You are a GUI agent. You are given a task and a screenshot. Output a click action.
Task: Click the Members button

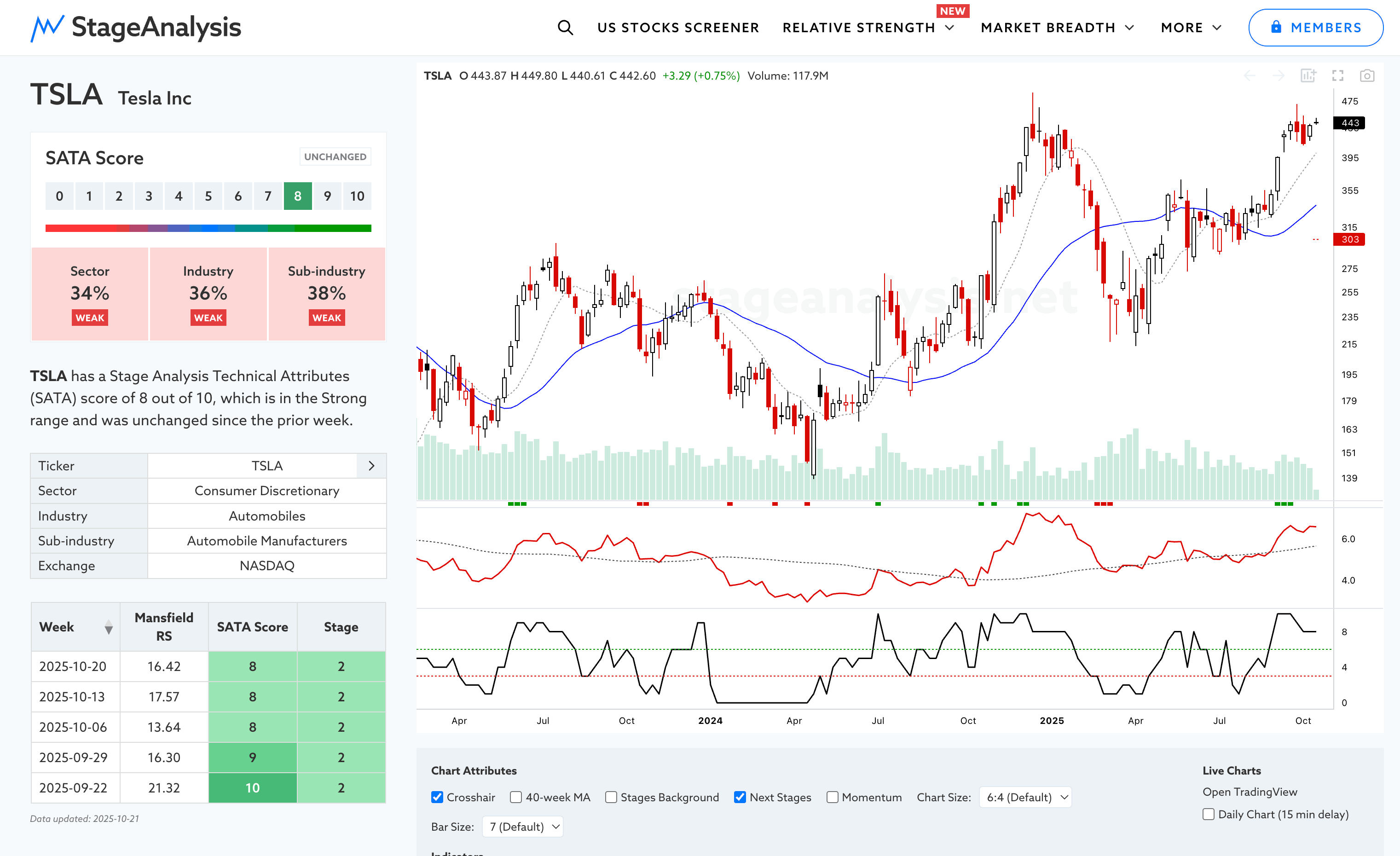(x=1315, y=27)
